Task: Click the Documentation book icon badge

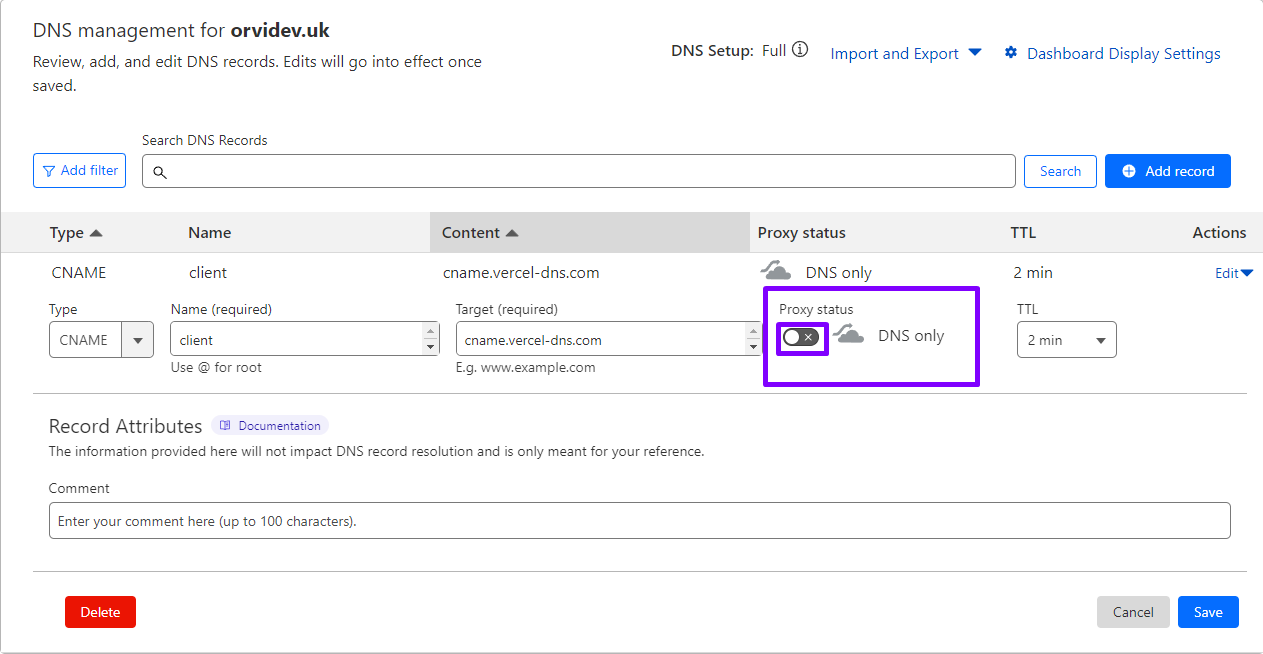Action: click(226, 425)
